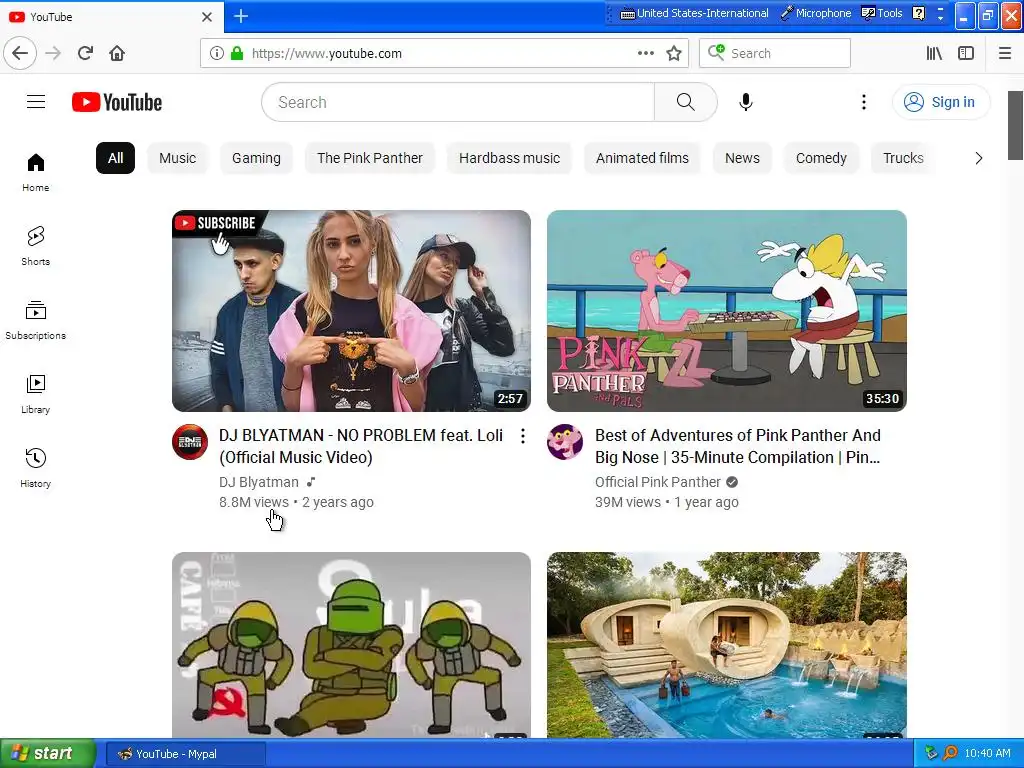
Task: Open the pool house video thumbnail
Action: (x=727, y=645)
